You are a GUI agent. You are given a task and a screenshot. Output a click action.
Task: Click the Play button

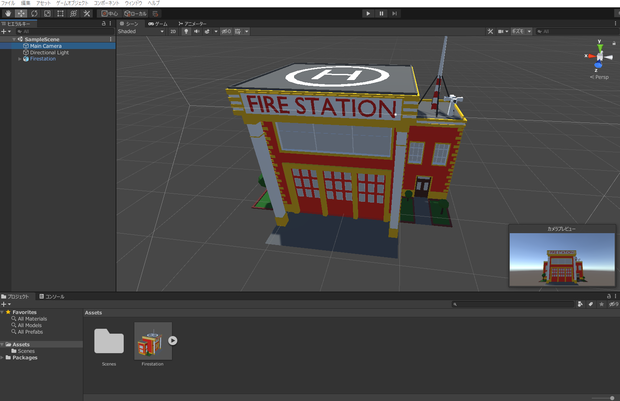[x=368, y=13]
